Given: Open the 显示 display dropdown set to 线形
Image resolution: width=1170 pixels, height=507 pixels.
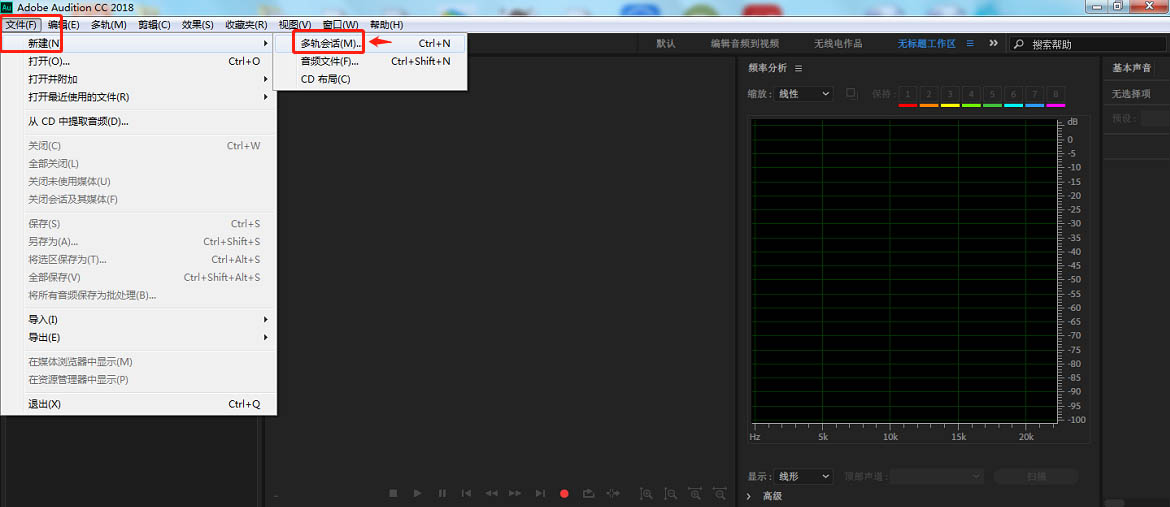Looking at the screenshot, I should click(x=803, y=477).
